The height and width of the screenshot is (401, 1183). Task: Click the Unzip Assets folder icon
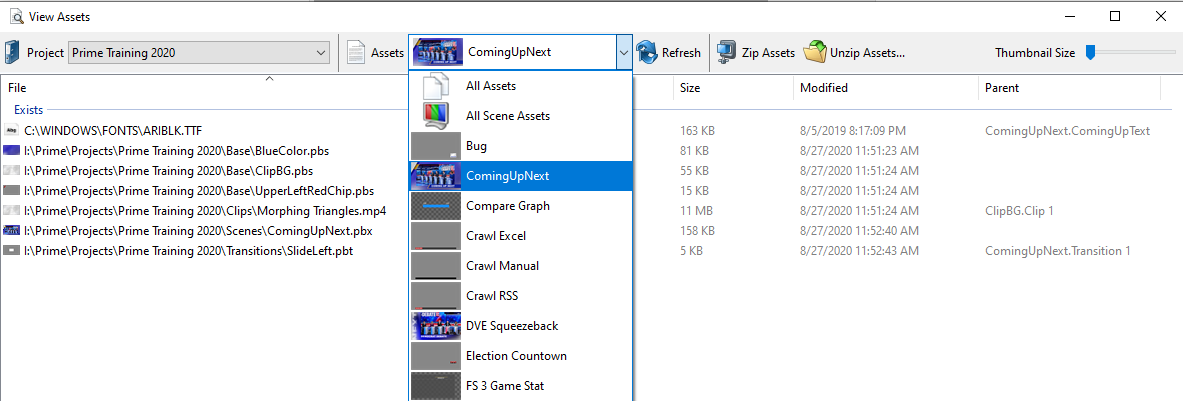click(x=816, y=53)
